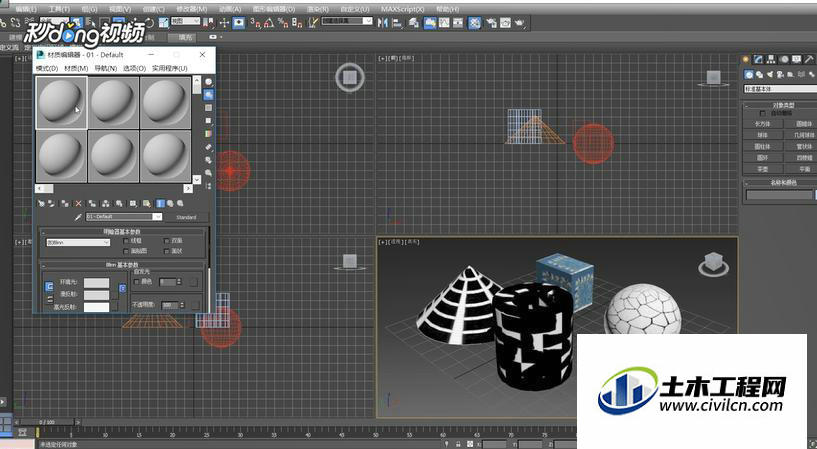Click Select and Move crosshair icon

[225, 22]
